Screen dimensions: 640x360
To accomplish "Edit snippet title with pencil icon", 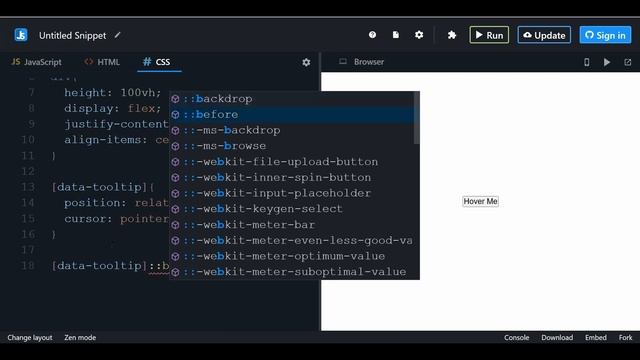I will click(118, 35).
